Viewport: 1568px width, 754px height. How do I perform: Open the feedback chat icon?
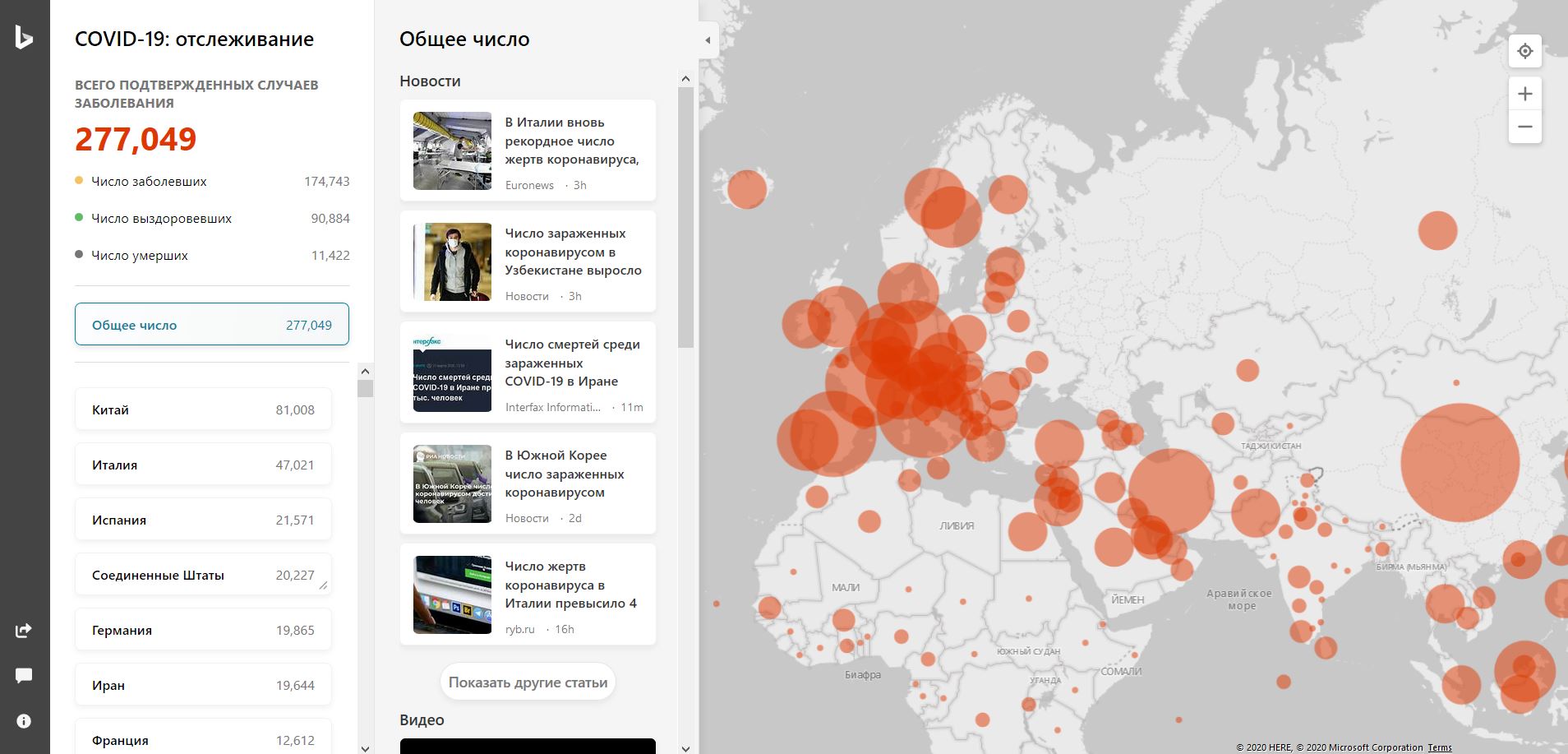tap(24, 676)
